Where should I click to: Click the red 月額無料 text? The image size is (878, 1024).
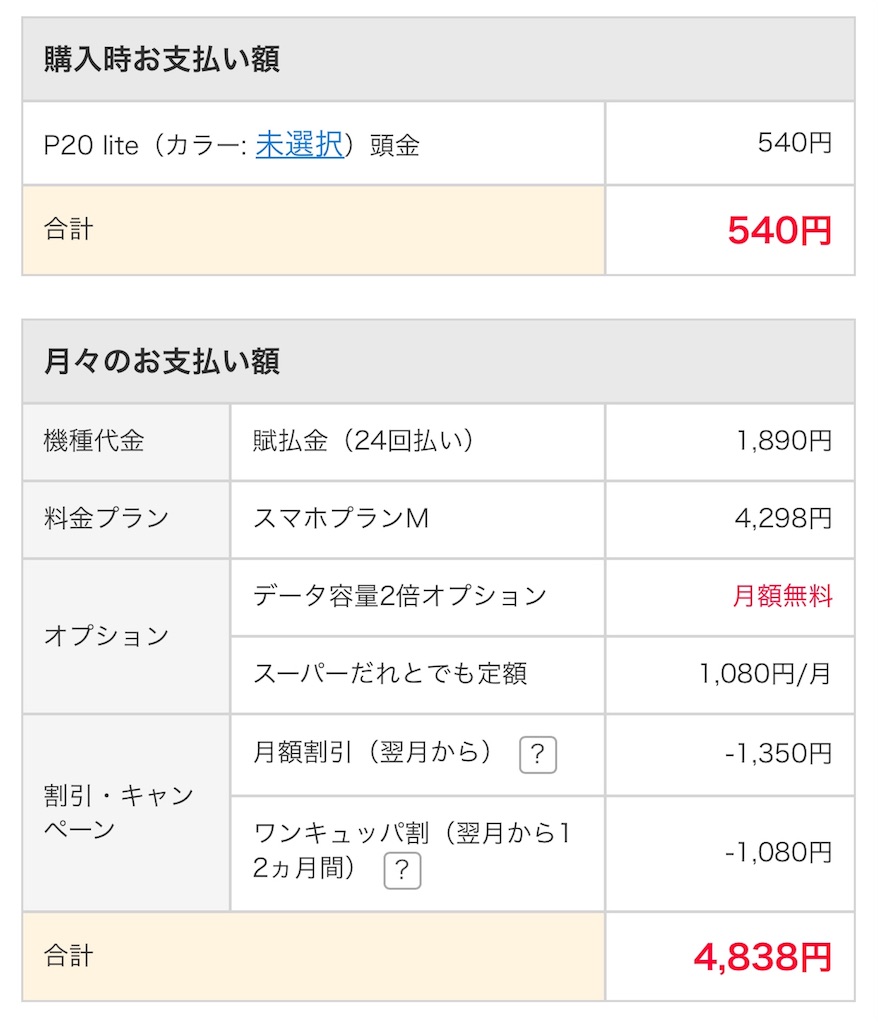pos(782,596)
